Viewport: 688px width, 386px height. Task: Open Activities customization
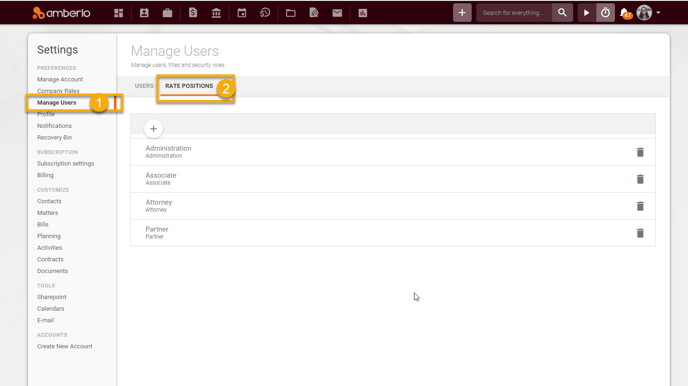coord(50,248)
